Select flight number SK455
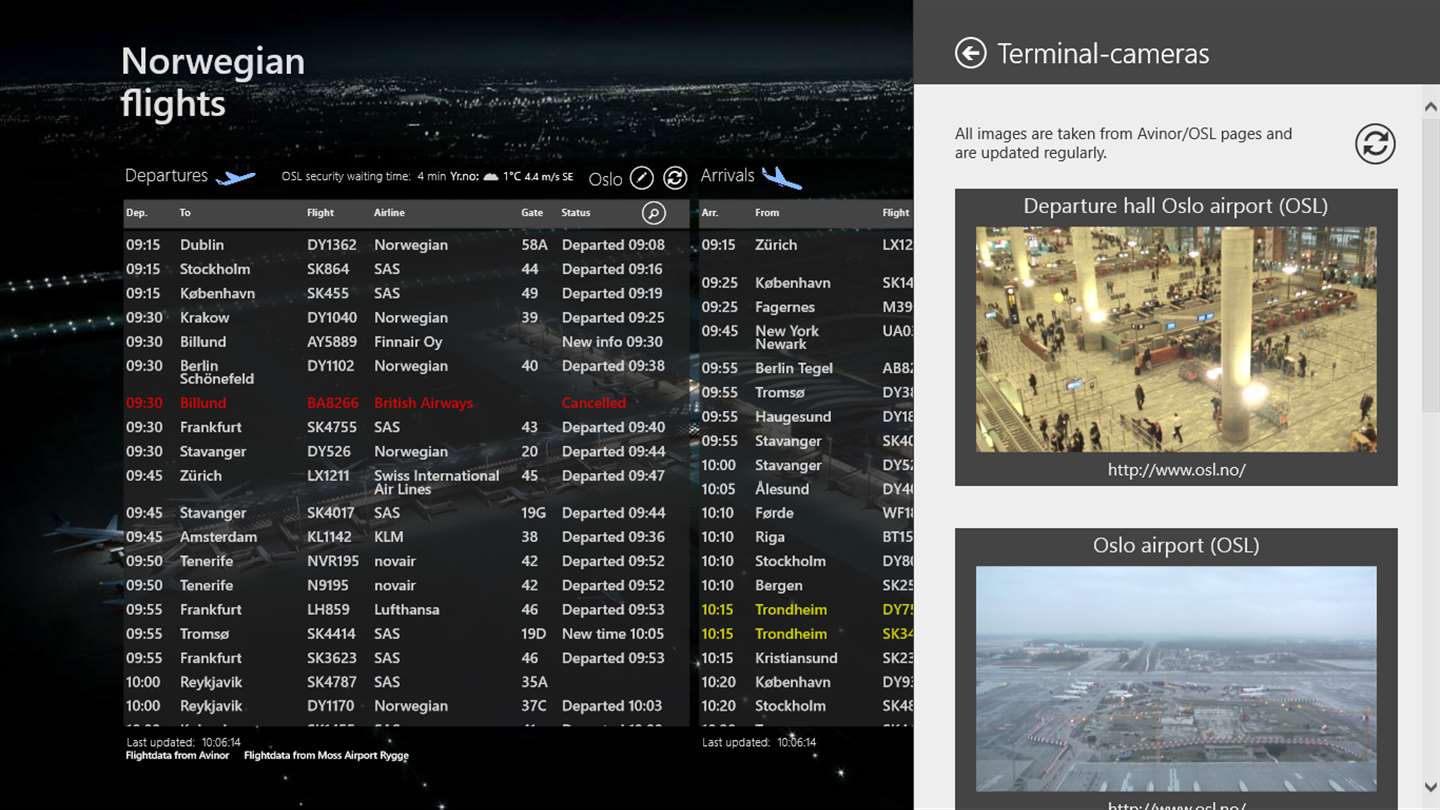 click(328, 293)
